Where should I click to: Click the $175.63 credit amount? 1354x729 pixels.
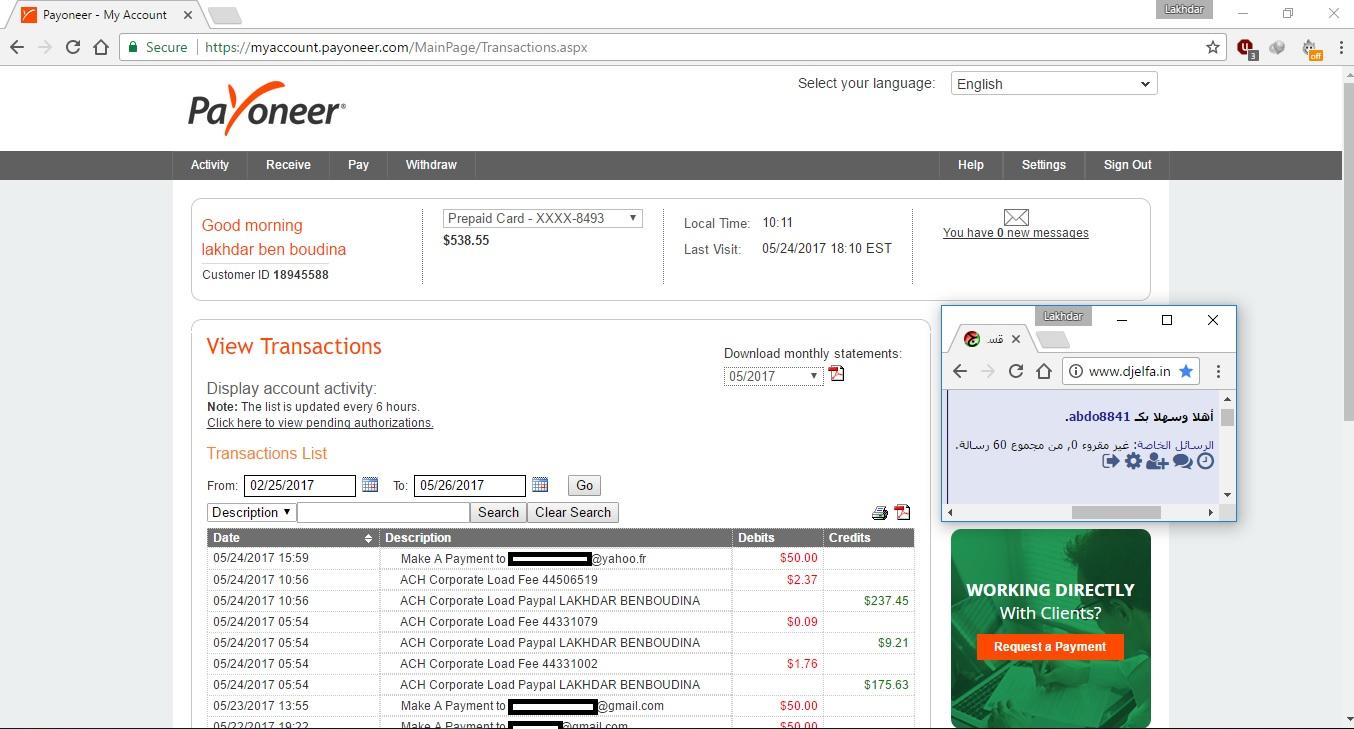coord(886,685)
